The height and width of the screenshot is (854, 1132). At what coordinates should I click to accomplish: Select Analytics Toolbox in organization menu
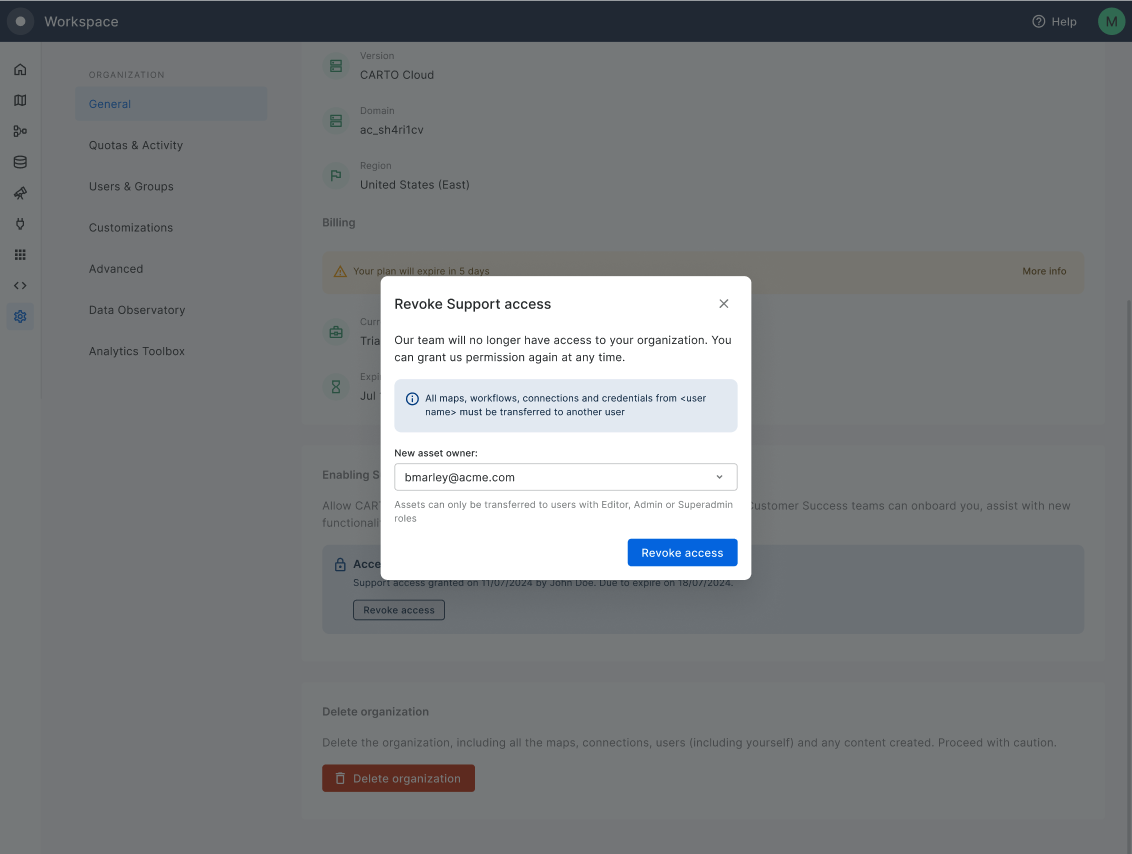tap(137, 351)
